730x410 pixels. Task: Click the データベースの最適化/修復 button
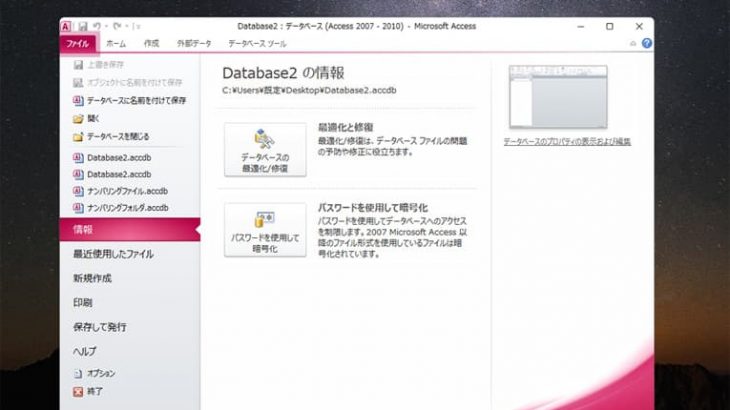click(x=265, y=150)
